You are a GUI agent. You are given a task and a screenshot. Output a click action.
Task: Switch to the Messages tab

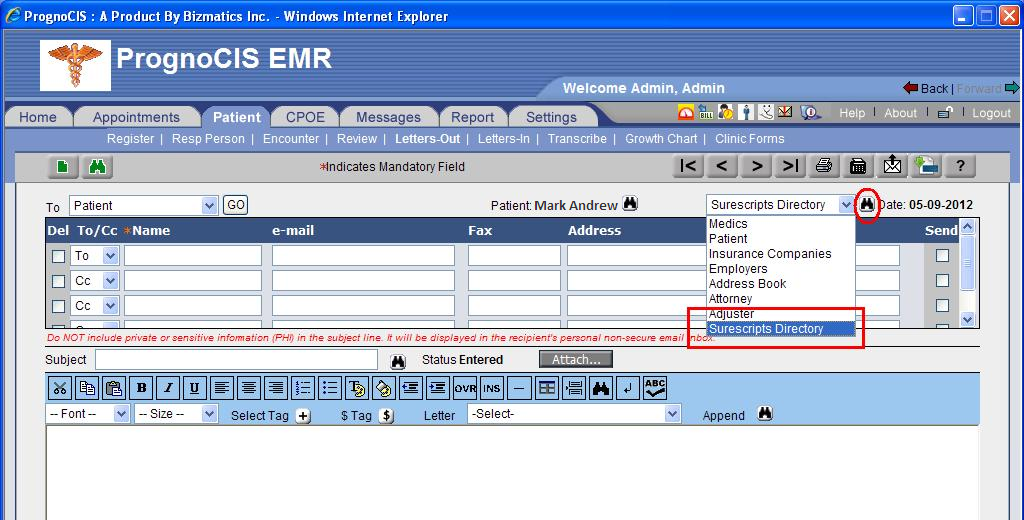coord(389,117)
